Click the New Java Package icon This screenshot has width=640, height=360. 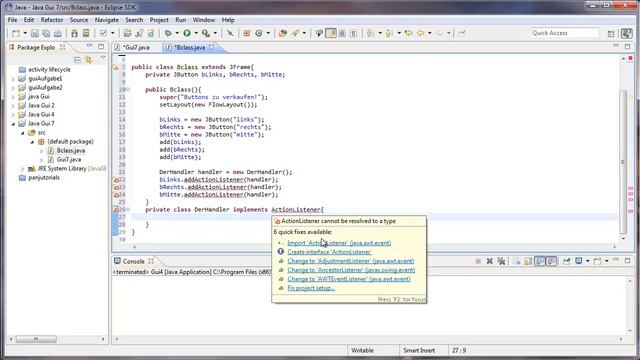(x=247, y=33)
